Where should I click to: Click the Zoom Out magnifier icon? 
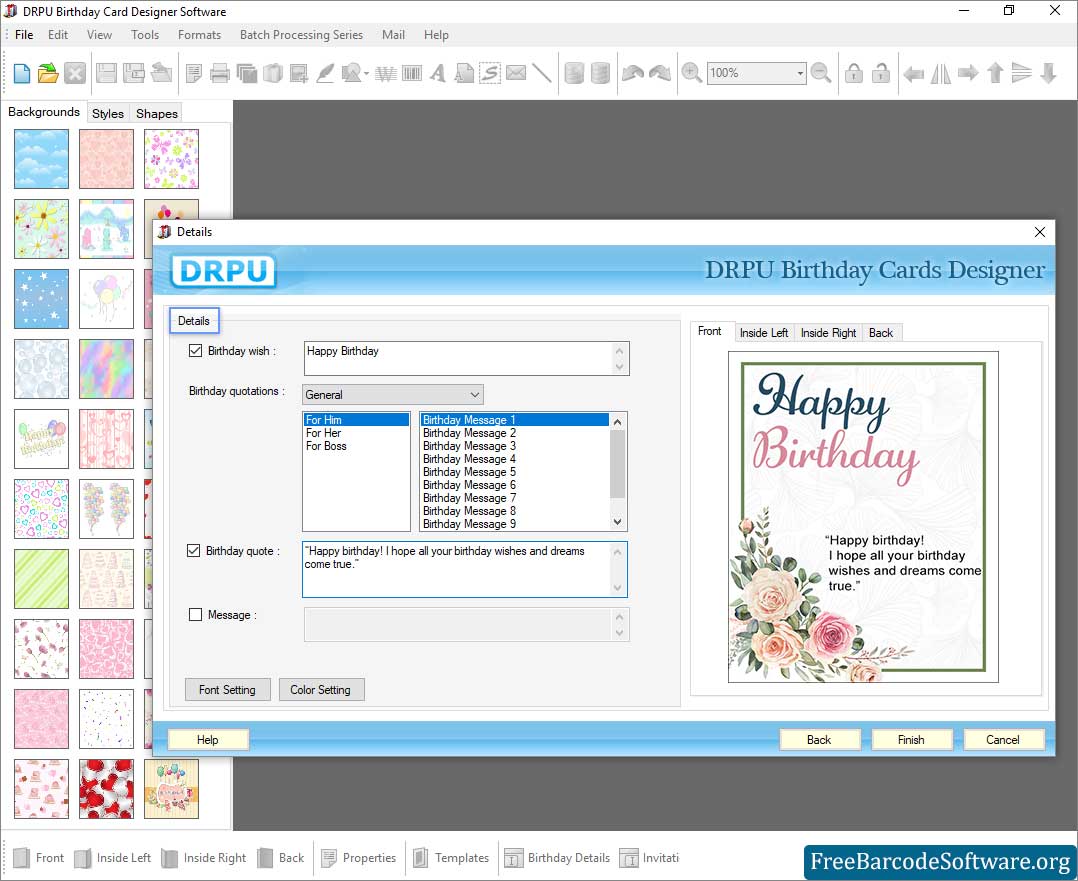[x=820, y=73]
